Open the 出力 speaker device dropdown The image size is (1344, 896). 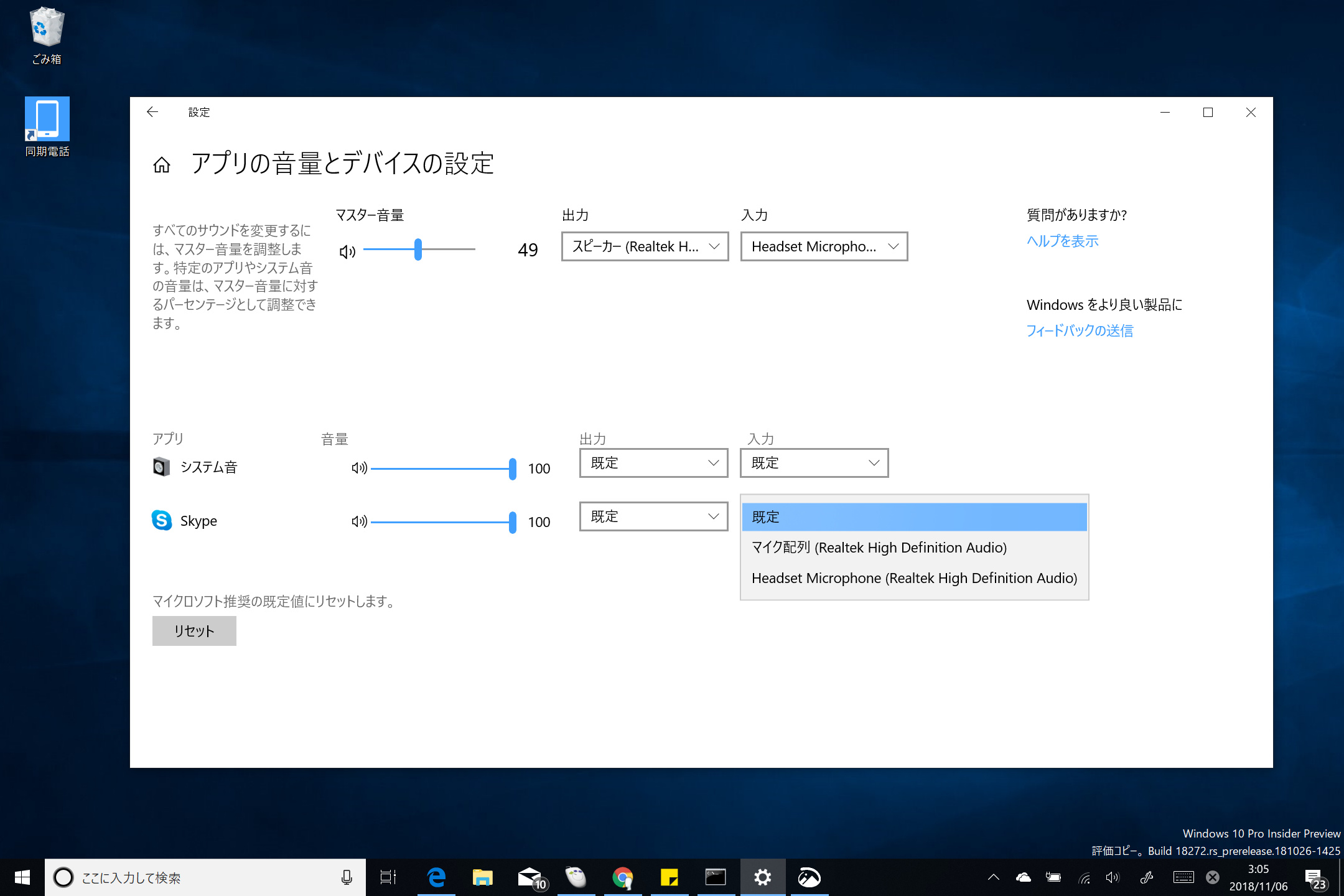click(x=644, y=246)
